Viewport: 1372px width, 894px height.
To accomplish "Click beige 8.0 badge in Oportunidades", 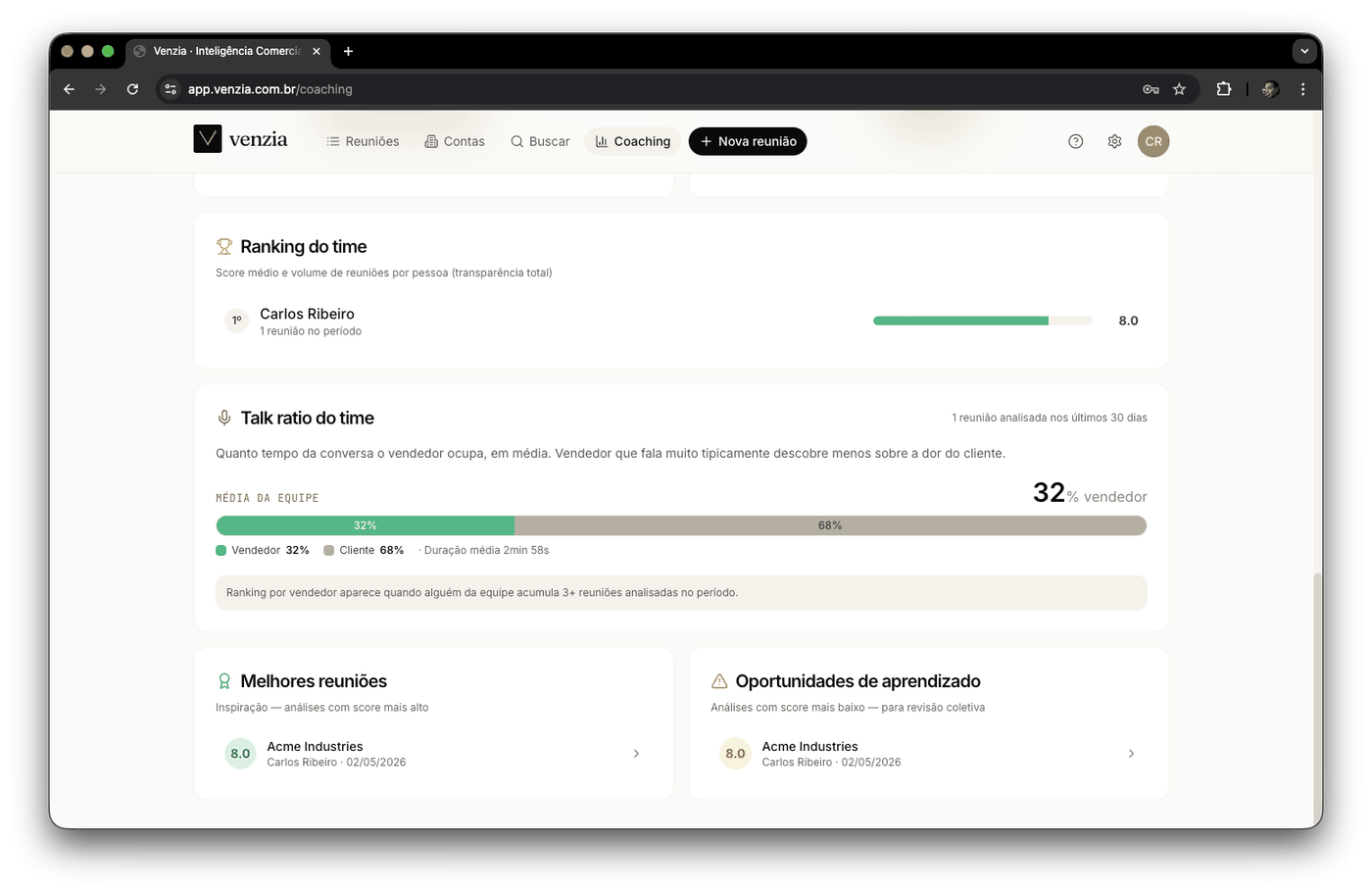I will point(735,754).
